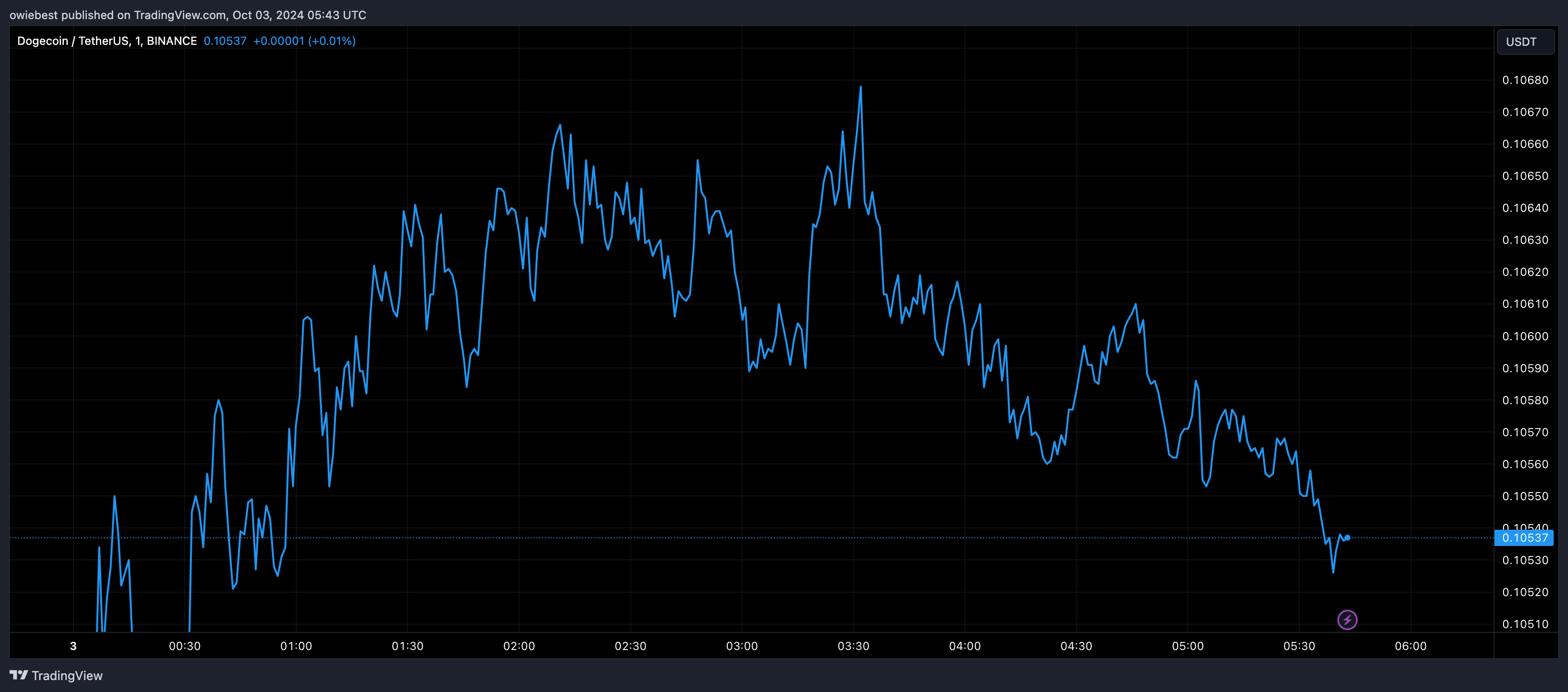Click the 0.10520 price axis label

click(1525, 592)
